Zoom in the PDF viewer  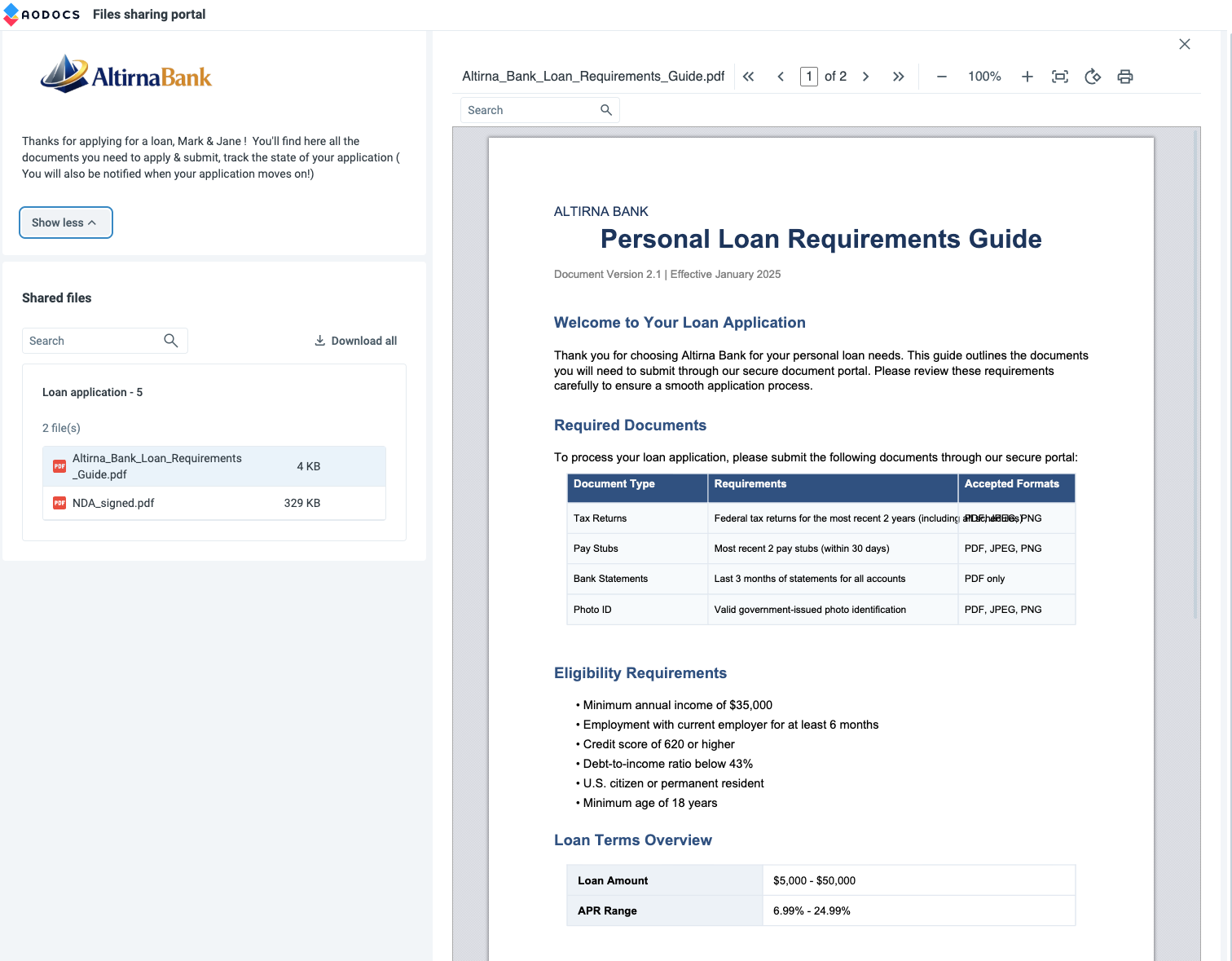click(1027, 77)
